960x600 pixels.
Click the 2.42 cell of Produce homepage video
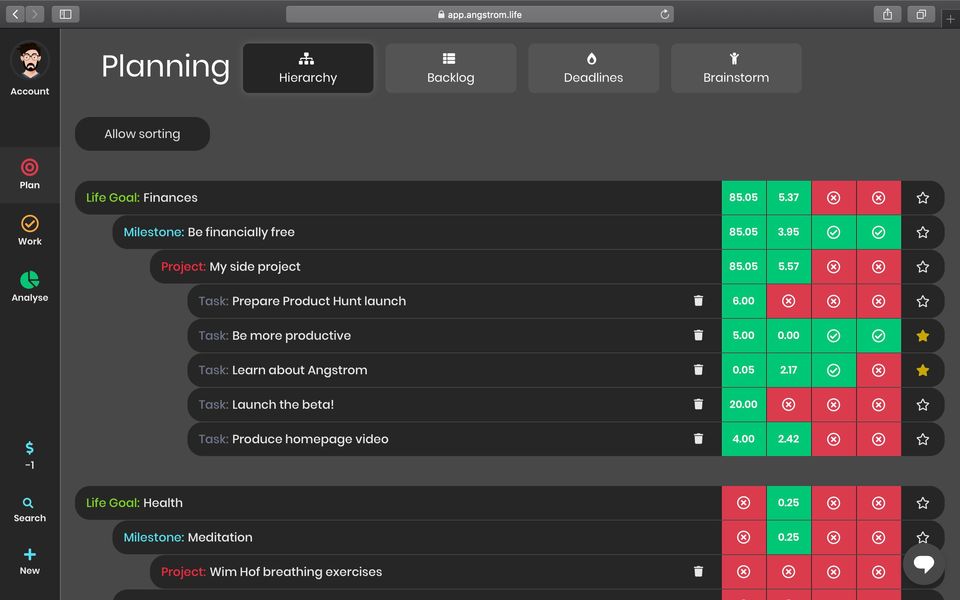tap(789, 439)
